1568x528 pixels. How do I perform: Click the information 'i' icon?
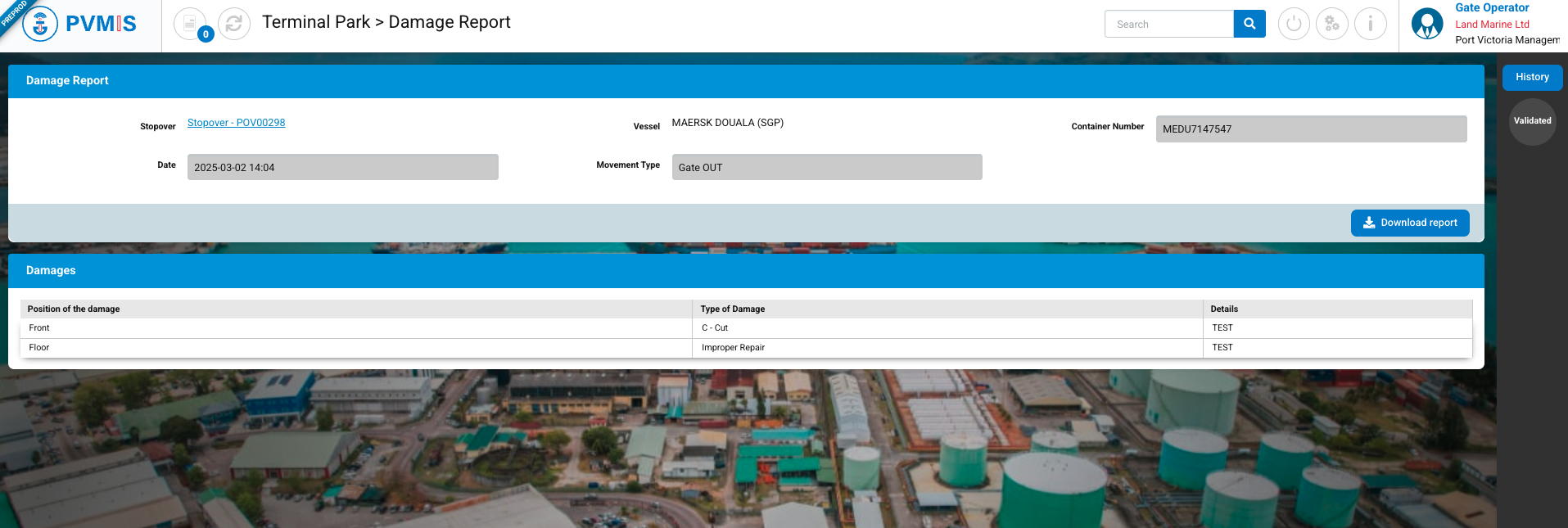[1370, 24]
